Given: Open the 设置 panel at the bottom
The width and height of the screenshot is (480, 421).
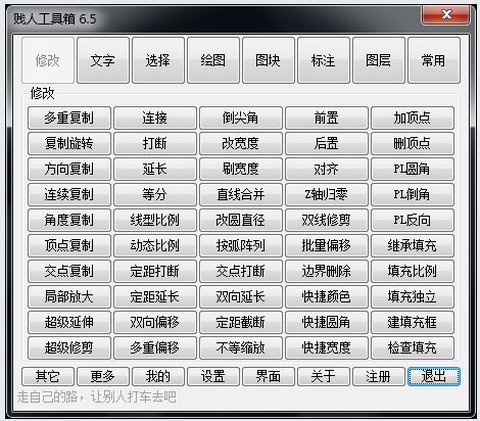Looking at the screenshot, I should [213, 377].
